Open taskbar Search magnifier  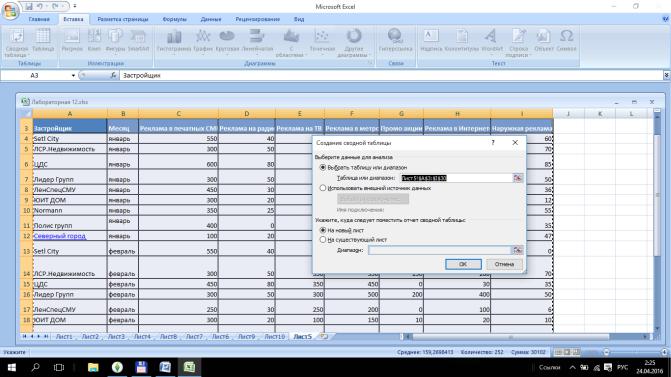36,367
